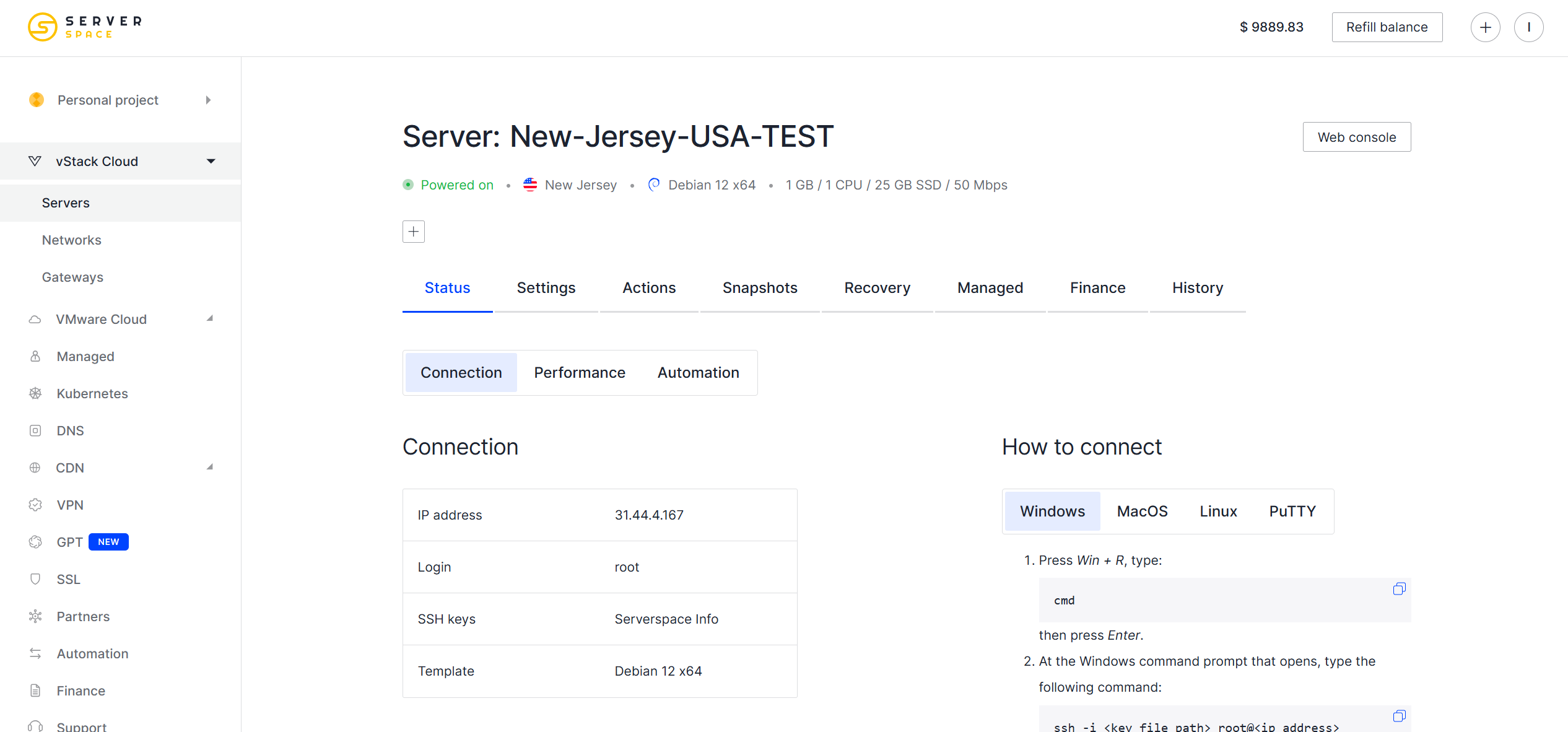This screenshot has height=732, width=1568.
Task: Open the Settings tab
Action: pyautogui.click(x=546, y=288)
